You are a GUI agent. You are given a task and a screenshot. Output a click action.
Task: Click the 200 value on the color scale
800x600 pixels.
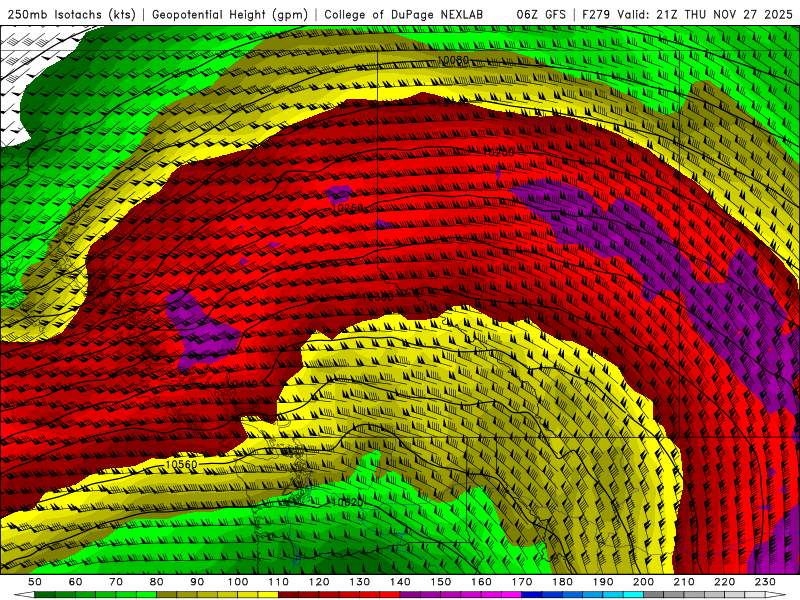coord(643,582)
